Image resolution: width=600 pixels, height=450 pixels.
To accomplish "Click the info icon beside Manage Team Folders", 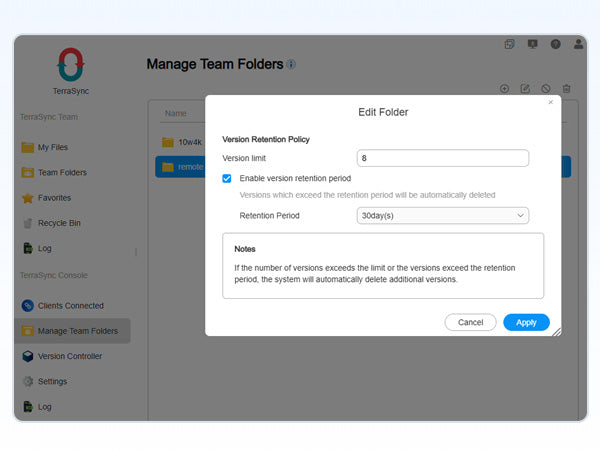I will 291,64.
